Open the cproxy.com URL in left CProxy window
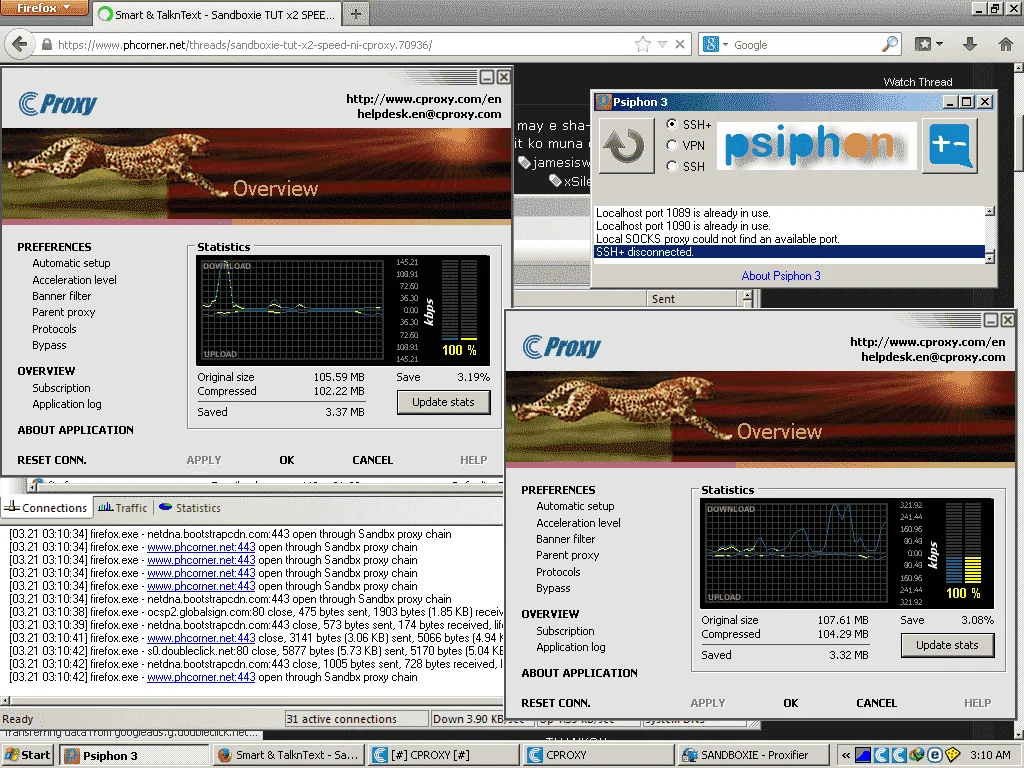Image resolution: width=1024 pixels, height=768 pixels. click(x=424, y=99)
